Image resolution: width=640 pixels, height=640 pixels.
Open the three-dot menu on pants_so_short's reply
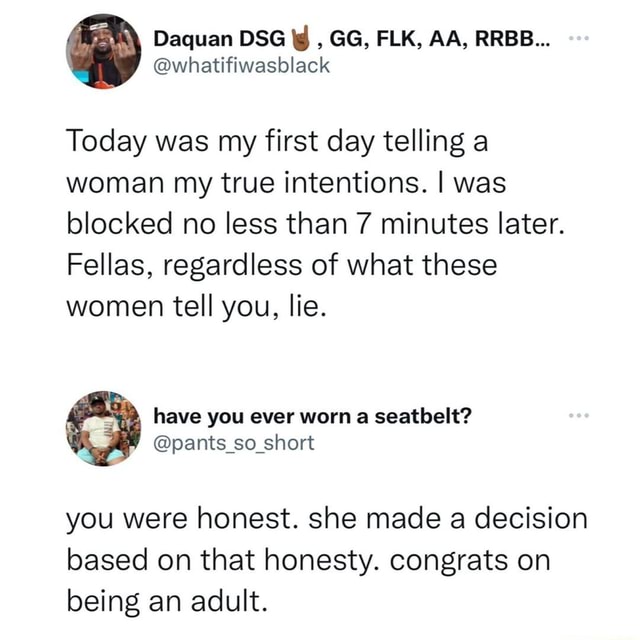coord(579,416)
